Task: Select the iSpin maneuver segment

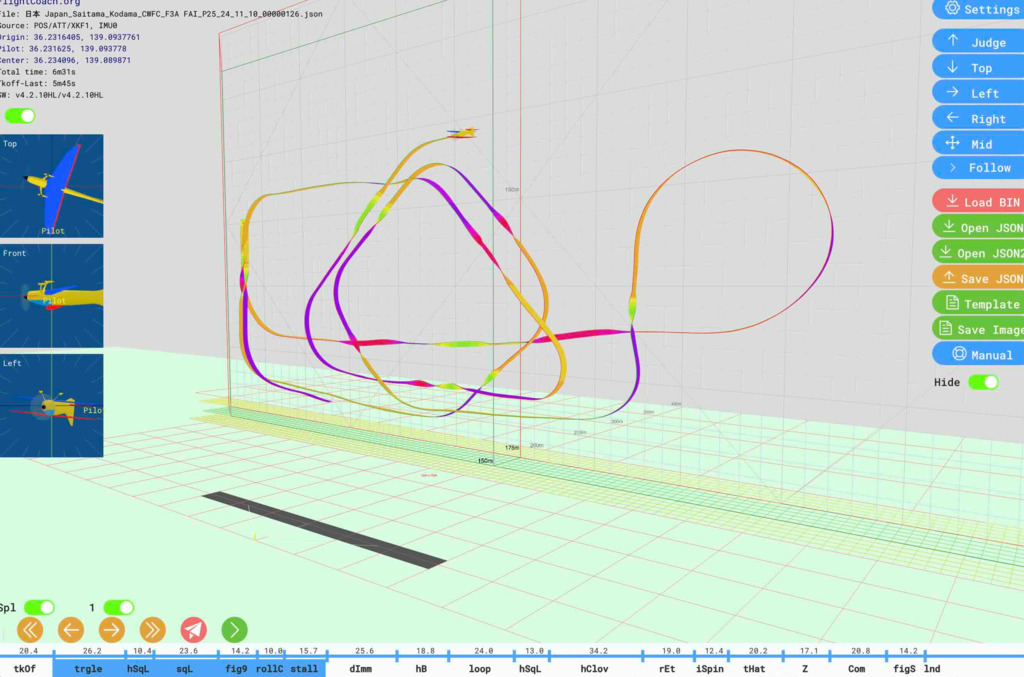Action: coord(710,668)
